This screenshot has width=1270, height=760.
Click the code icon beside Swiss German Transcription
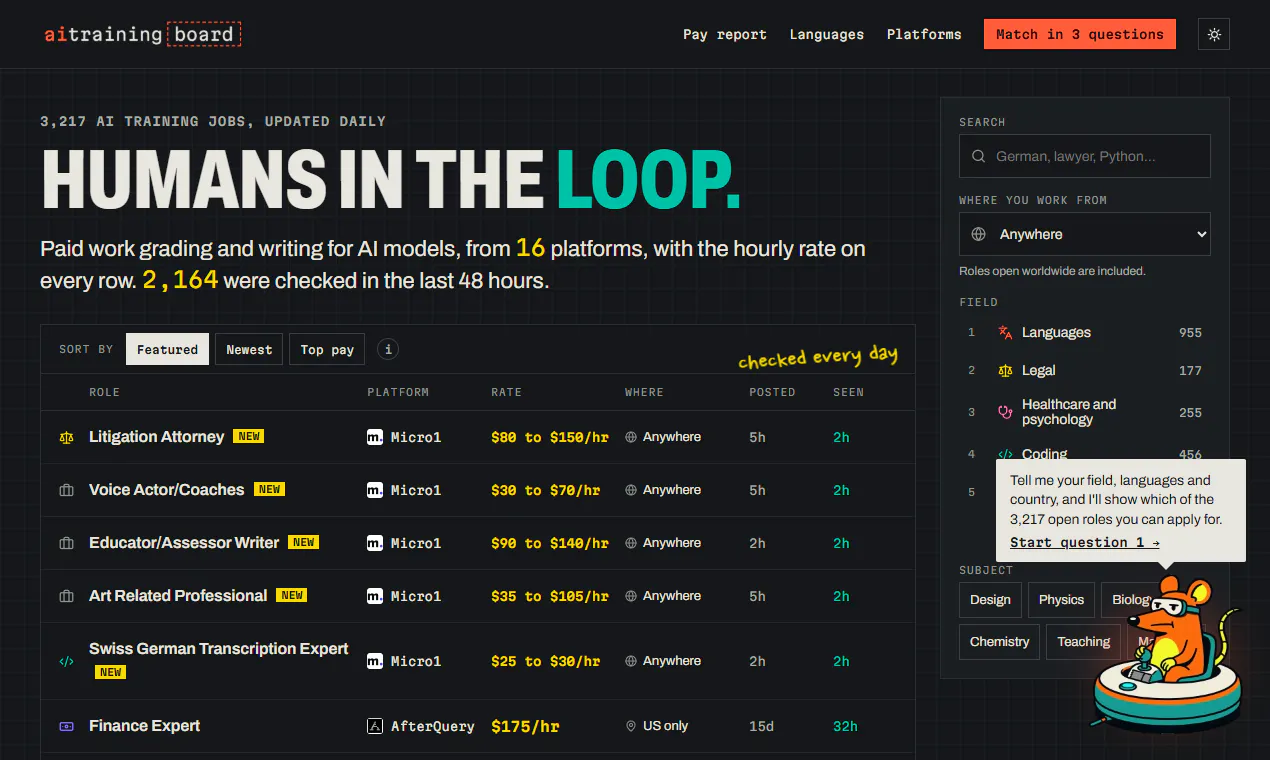pos(67,661)
